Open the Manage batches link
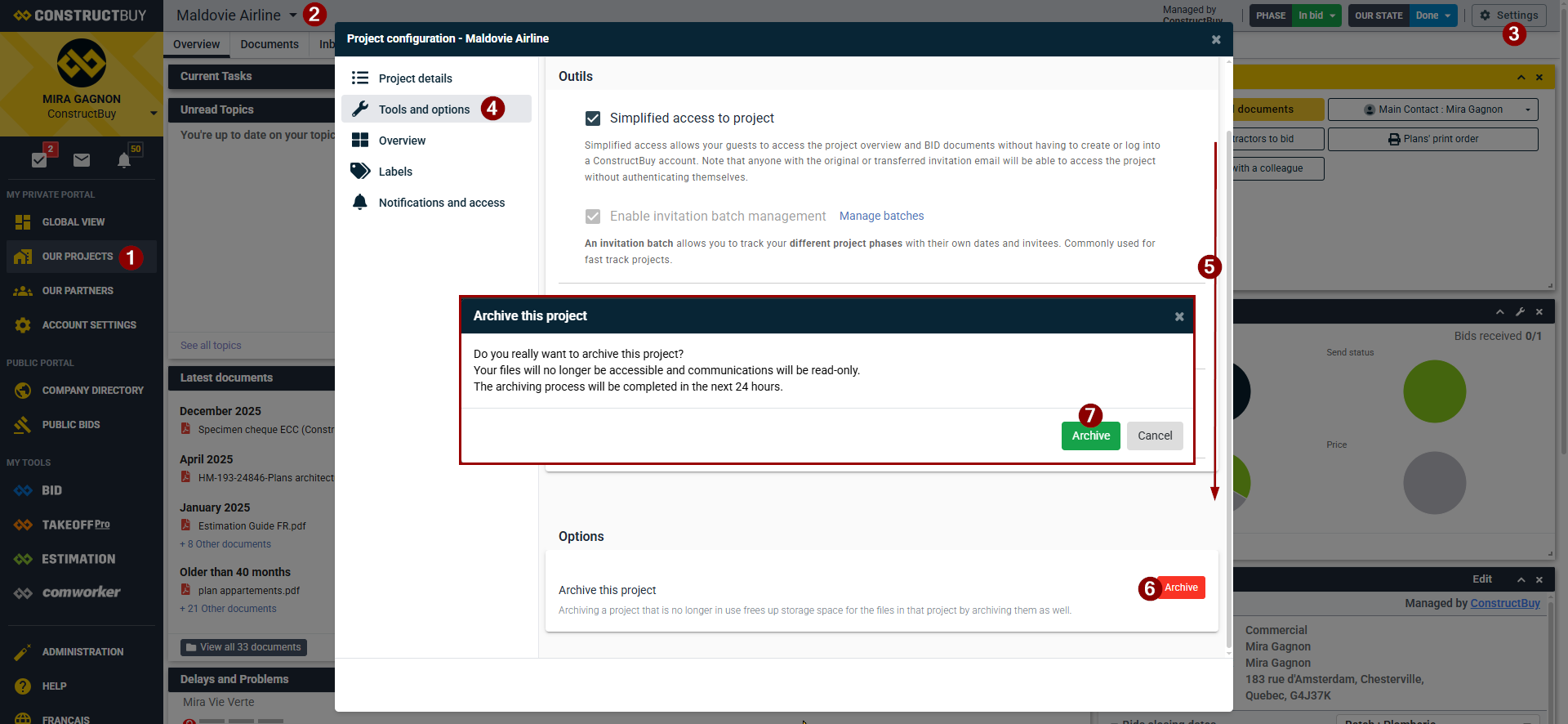 [x=882, y=217]
